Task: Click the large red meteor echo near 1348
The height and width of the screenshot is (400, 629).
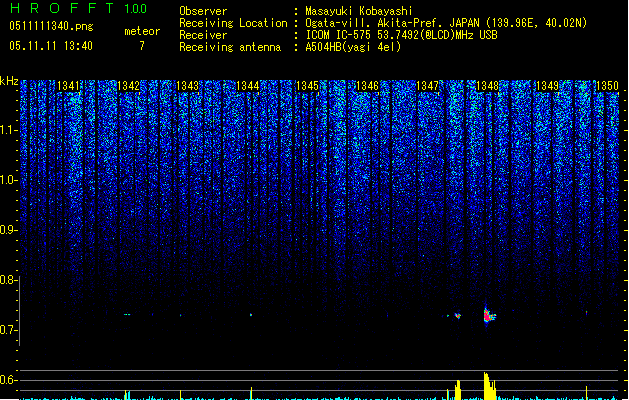Action: pyautogui.click(x=489, y=316)
